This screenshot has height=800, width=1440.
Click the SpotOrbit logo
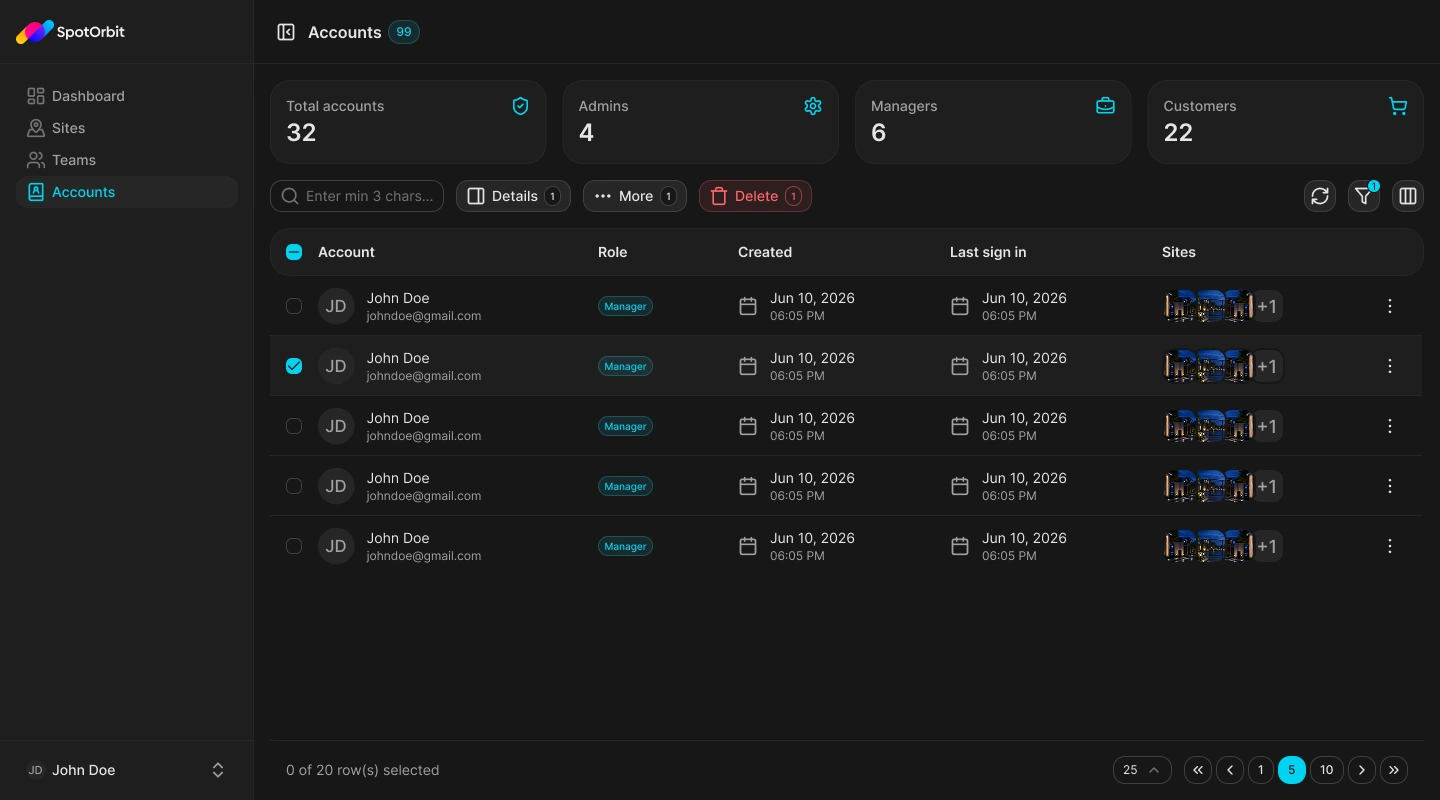tap(70, 32)
